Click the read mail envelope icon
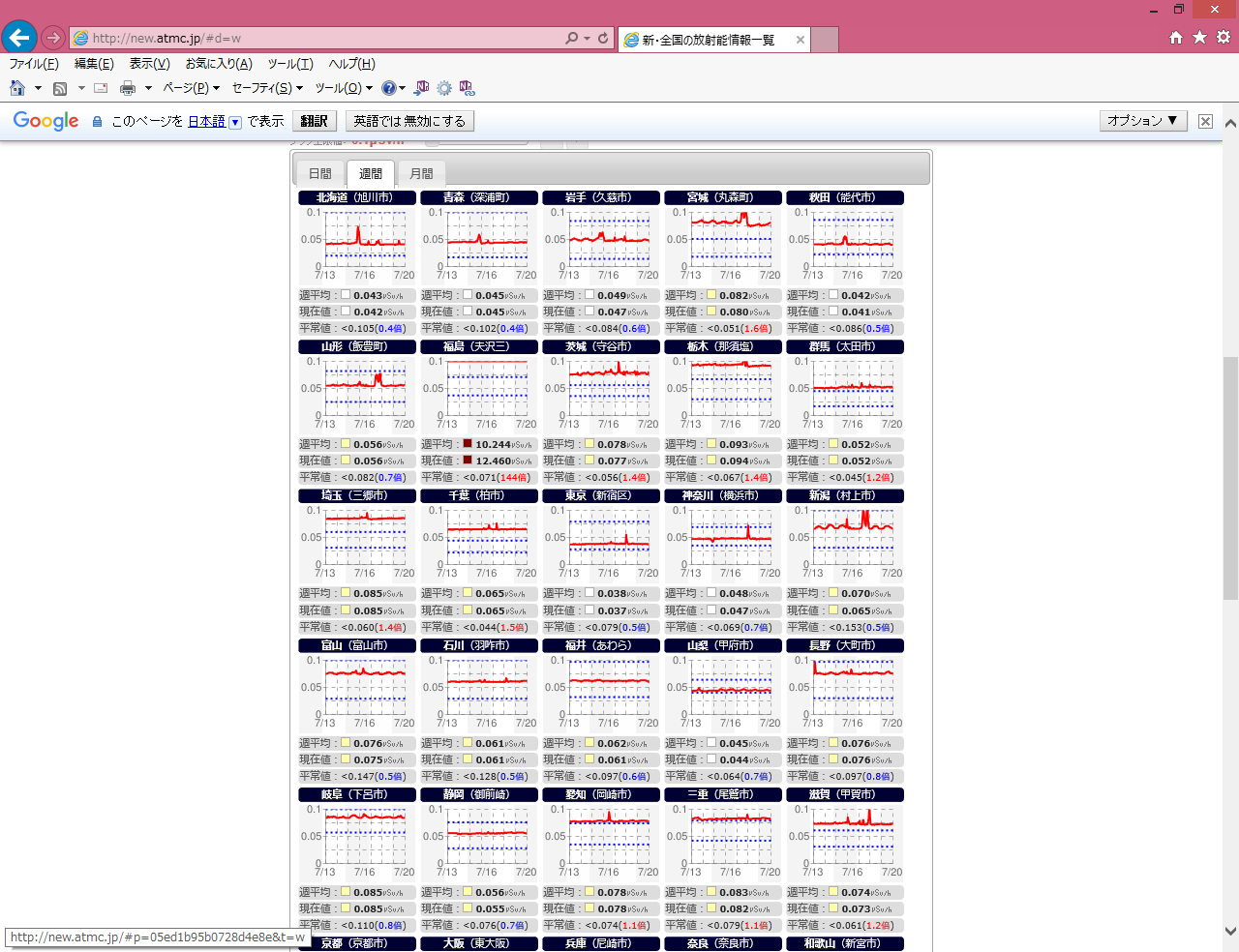Image resolution: width=1239 pixels, height=952 pixels. pyautogui.click(x=101, y=88)
